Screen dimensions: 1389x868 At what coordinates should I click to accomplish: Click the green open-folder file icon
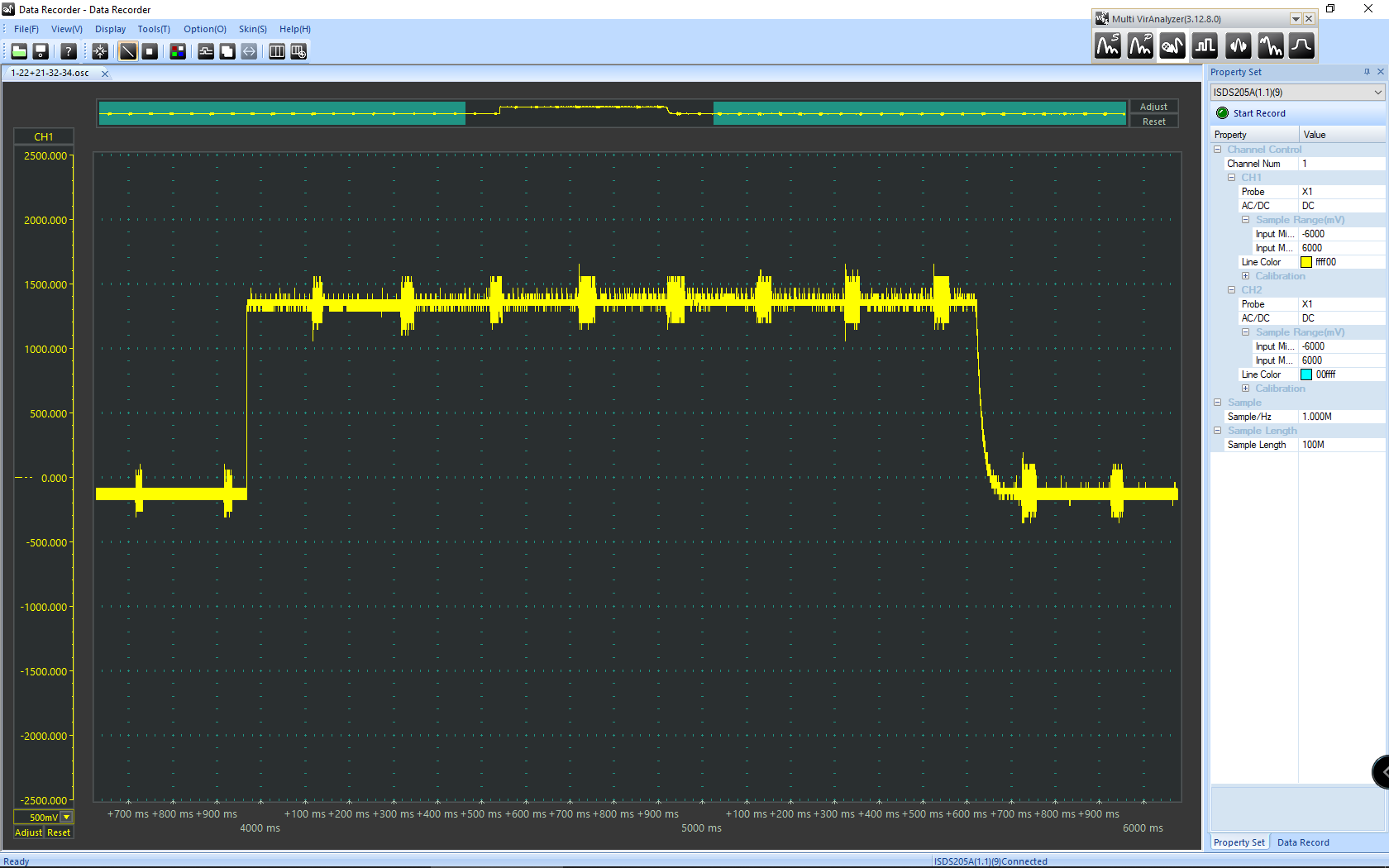(x=19, y=51)
